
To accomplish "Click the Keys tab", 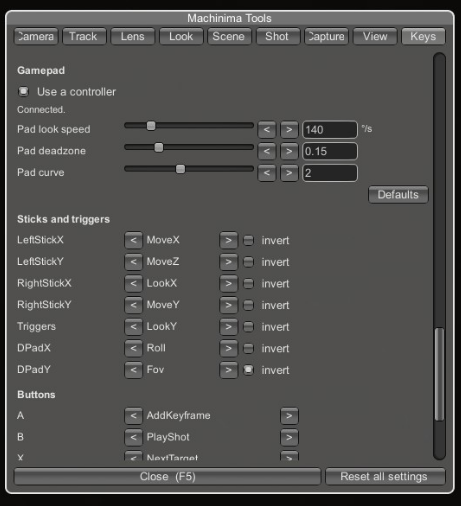I will click(423, 36).
